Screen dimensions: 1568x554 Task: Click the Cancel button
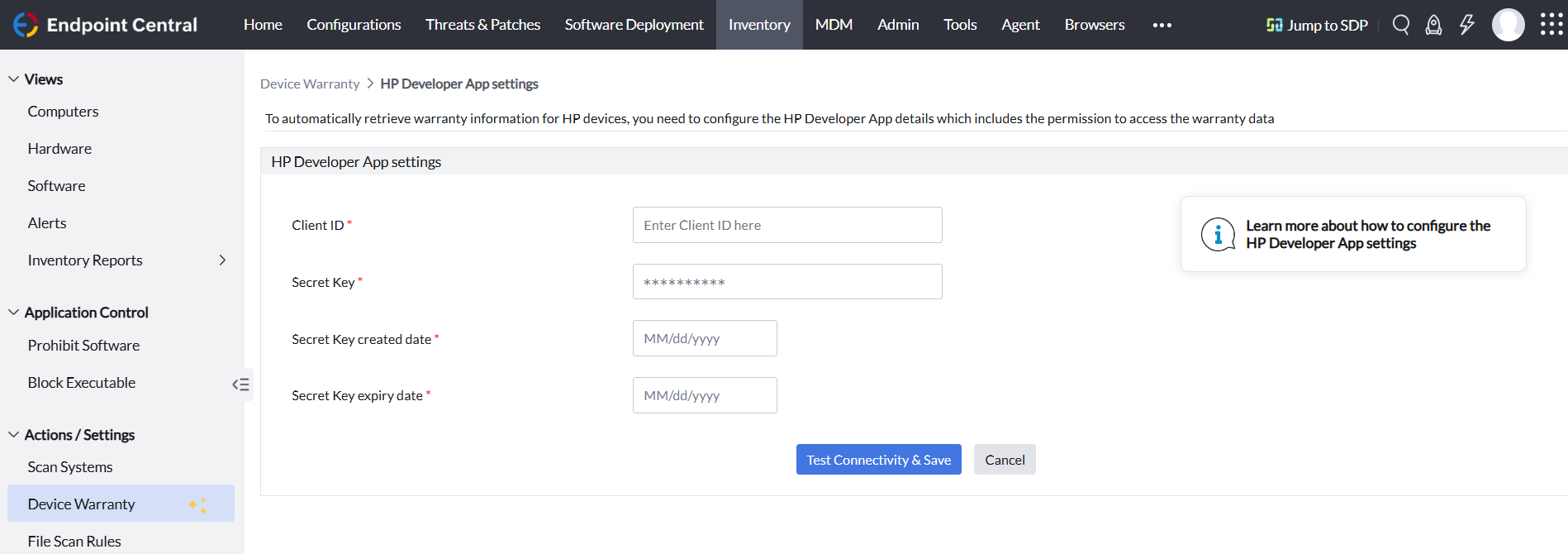click(x=1005, y=460)
